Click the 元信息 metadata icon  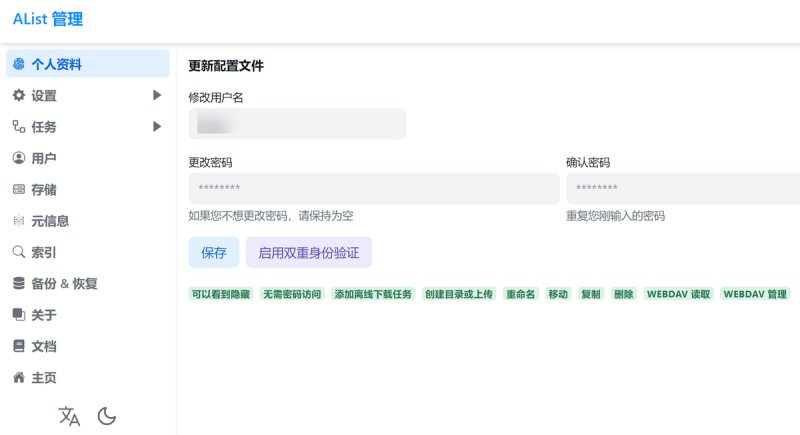point(19,221)
